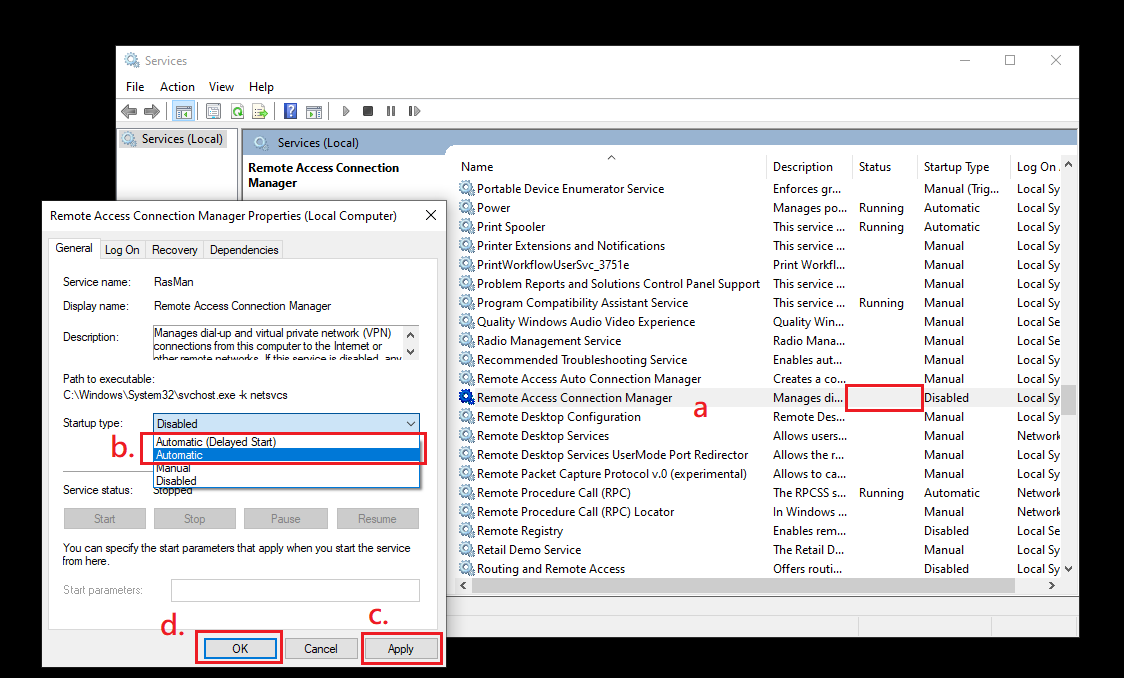This screenshot has width=1124, height=678.
Task: Switch to the General tab in Properties
Action: pos(74,249)
